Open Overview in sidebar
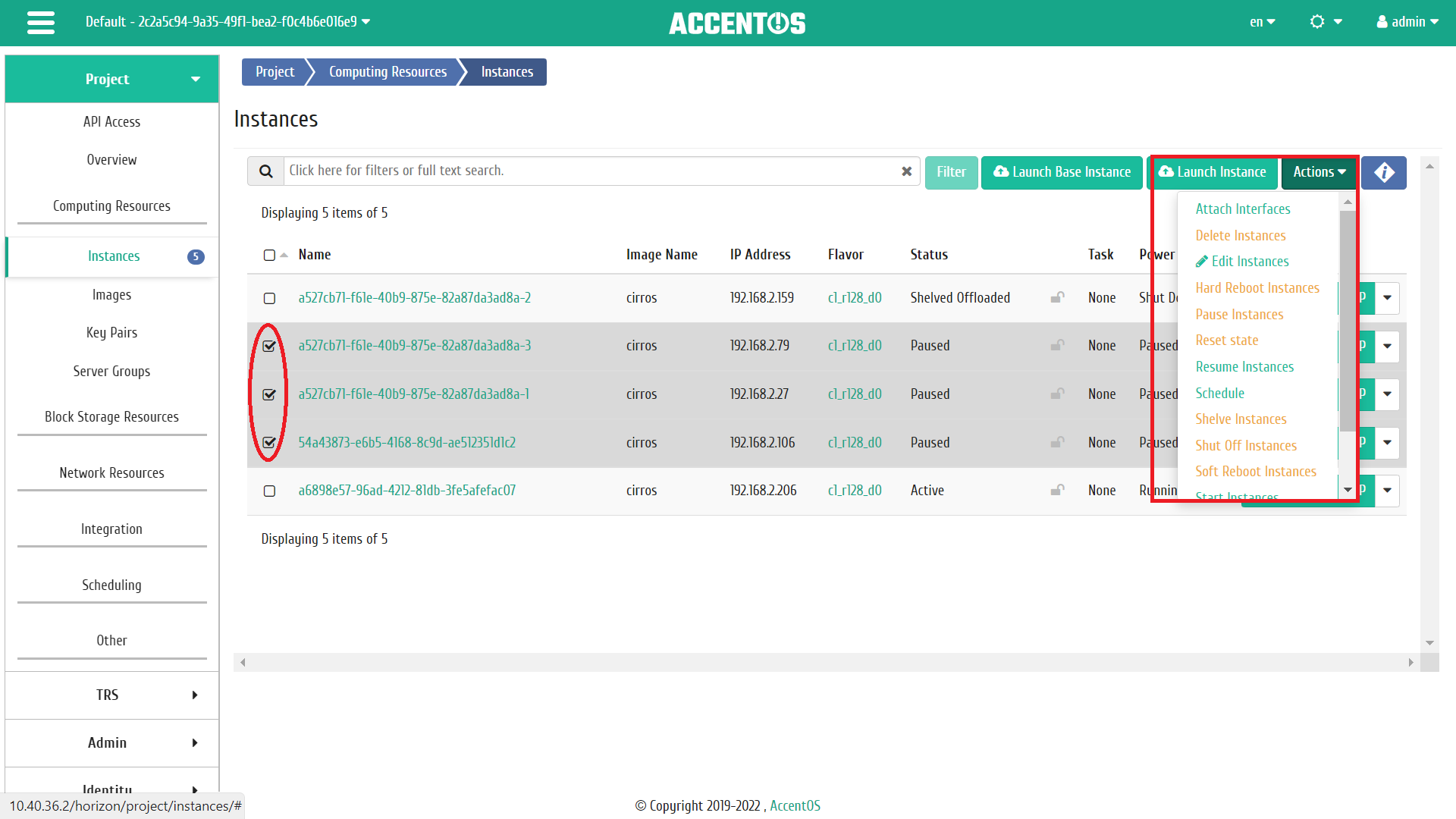The width and height of the screenshot is (1456, 819). 112,159
